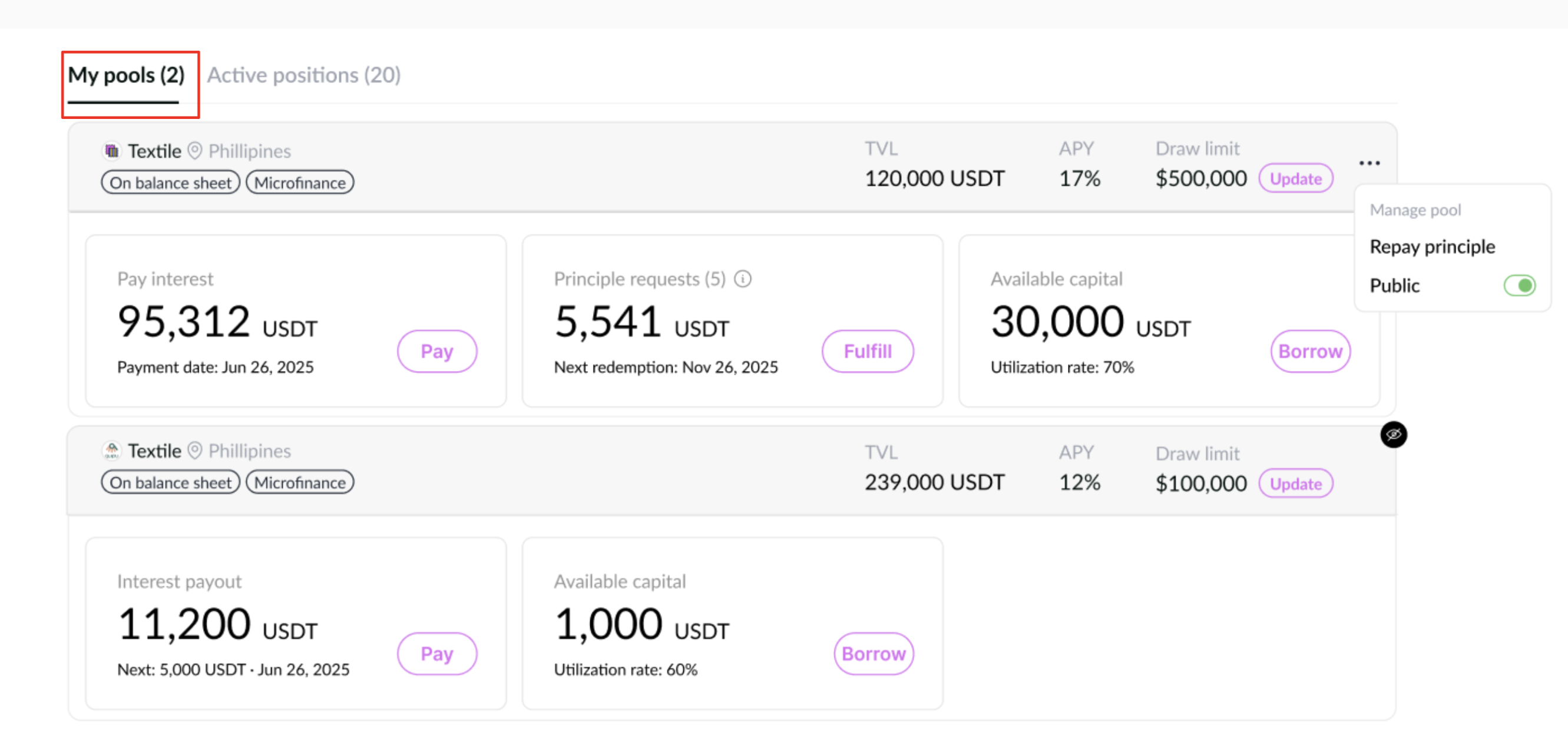The height and width of the screenshot is (735, 1568).
Task: Click the hidden-eye icon on second pool
Action: [1393, 435]
